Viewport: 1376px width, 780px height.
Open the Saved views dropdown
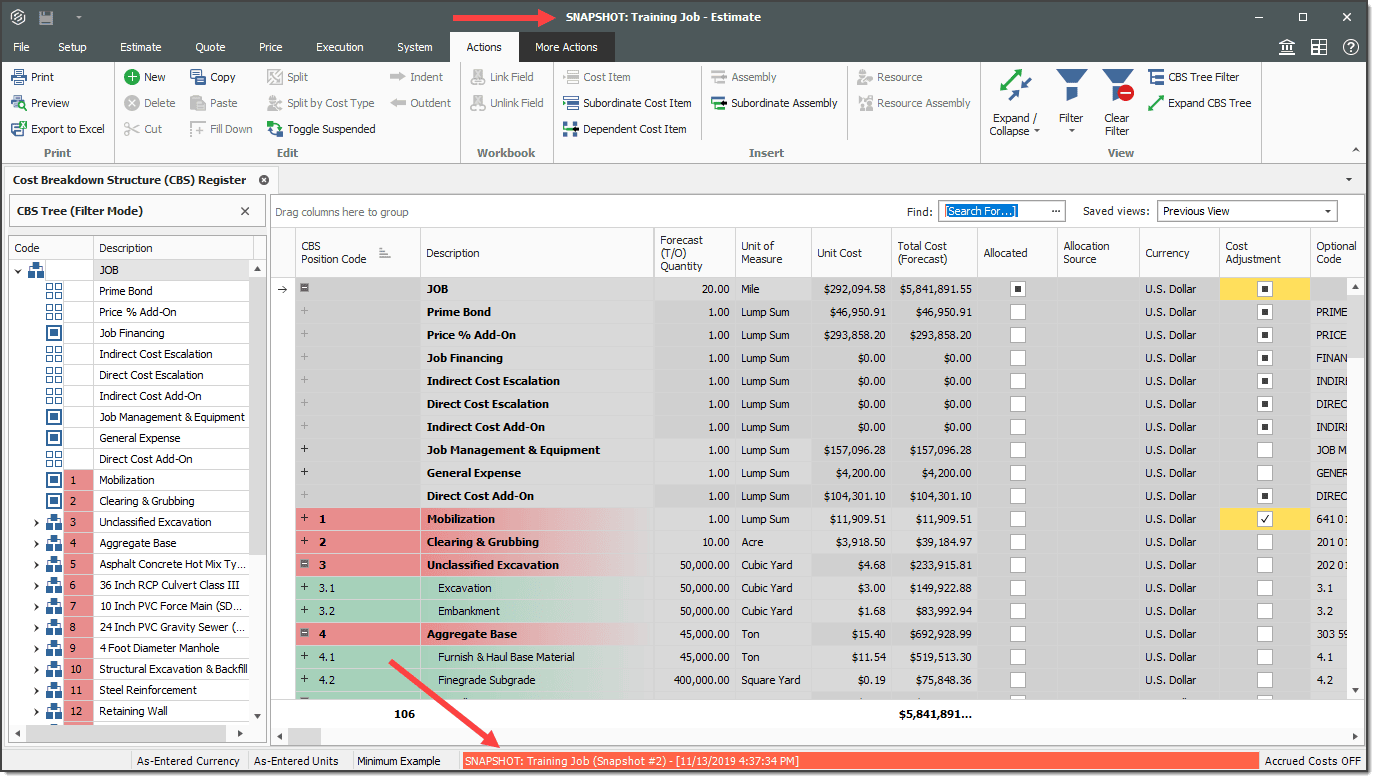(x=1328, y=211)
